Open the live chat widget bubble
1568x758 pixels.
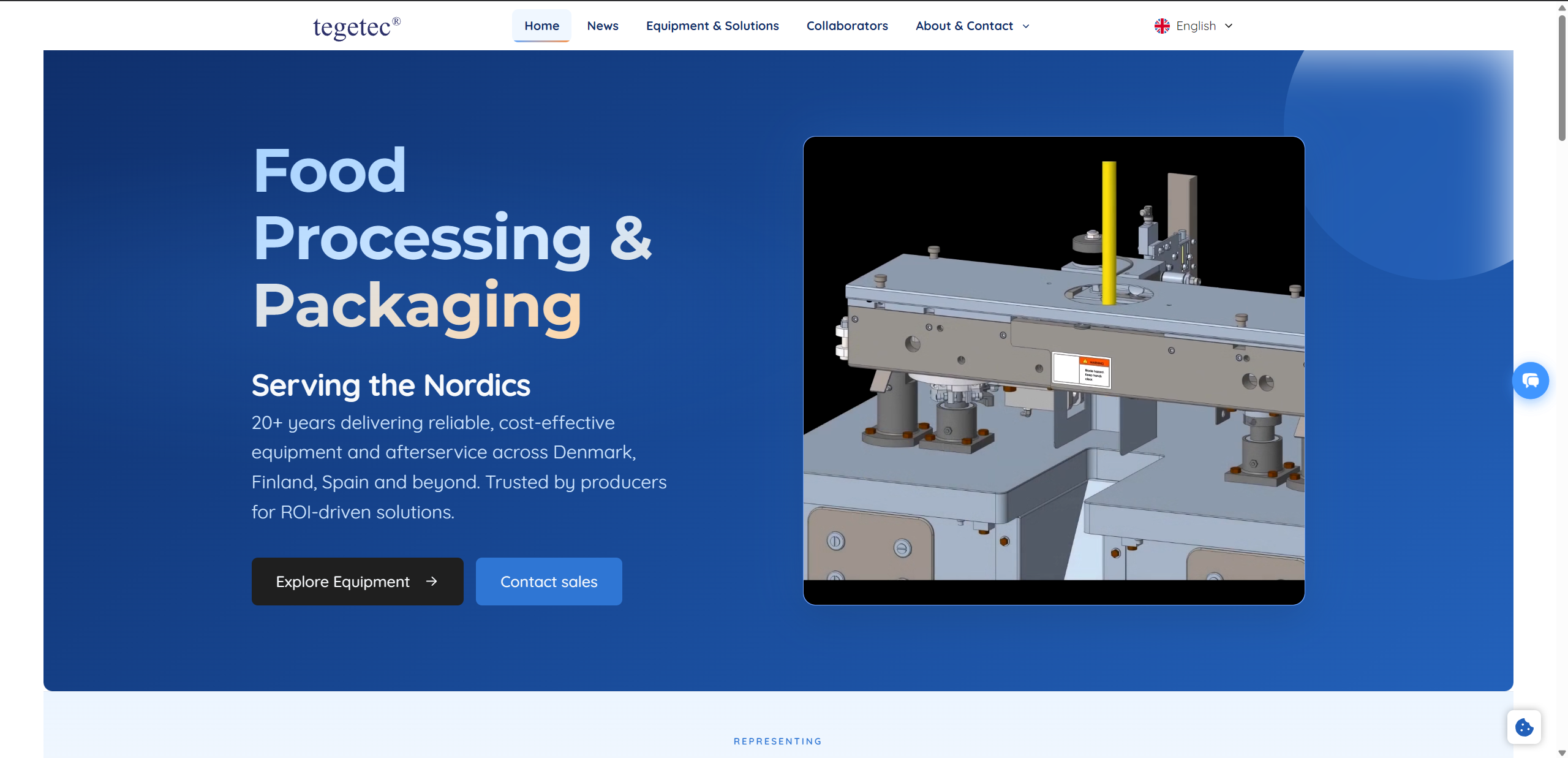[1530, 380]
